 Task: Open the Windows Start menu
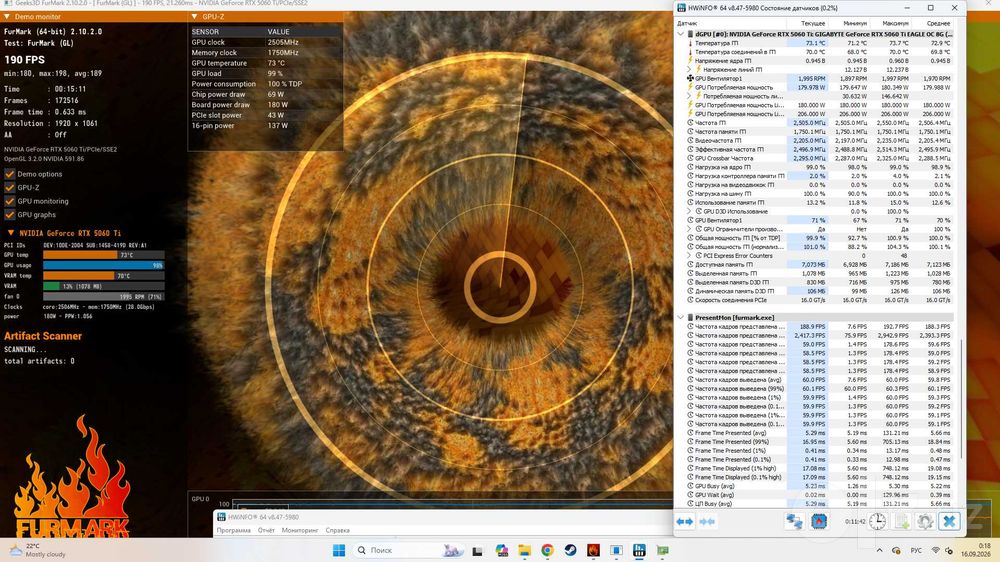[x=339, y=550]
